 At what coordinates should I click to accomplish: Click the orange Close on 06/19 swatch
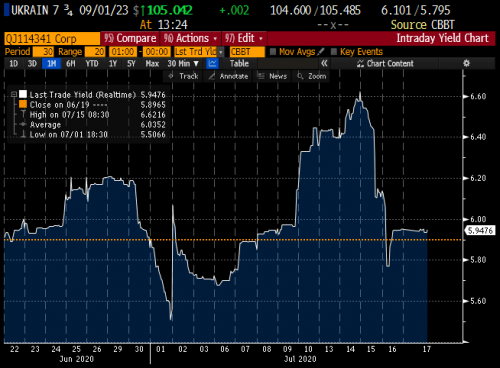click(23, 105)
